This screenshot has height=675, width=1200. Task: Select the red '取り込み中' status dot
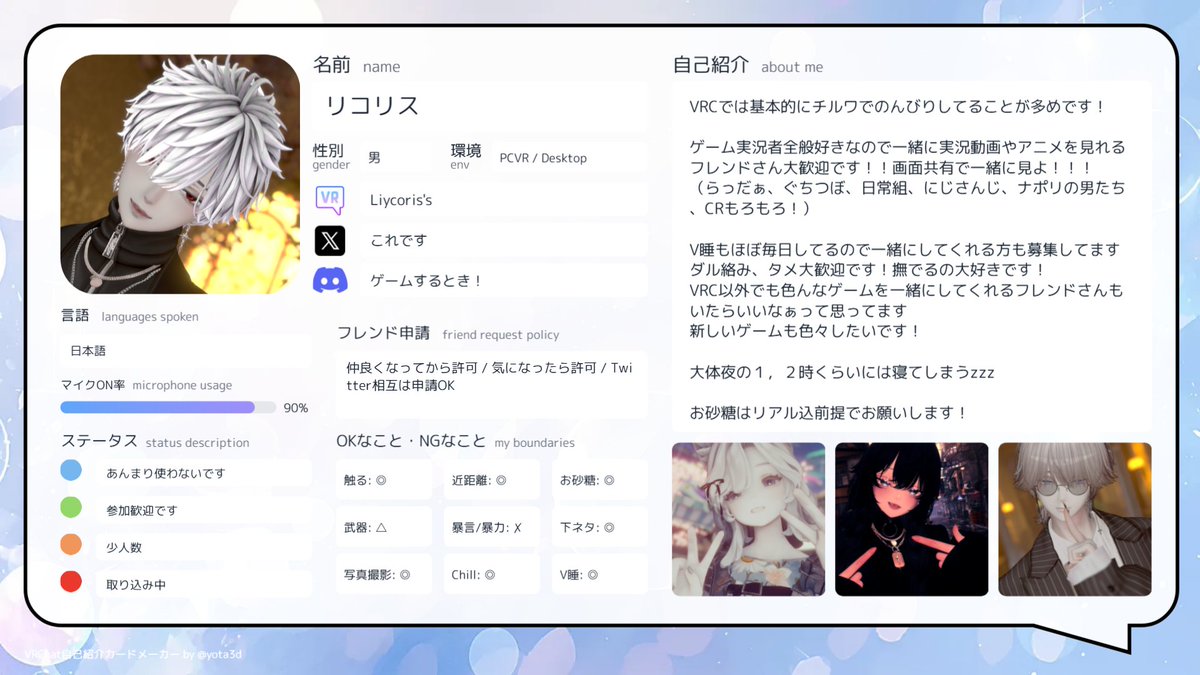pyautogui.click(x=69, y=581)
